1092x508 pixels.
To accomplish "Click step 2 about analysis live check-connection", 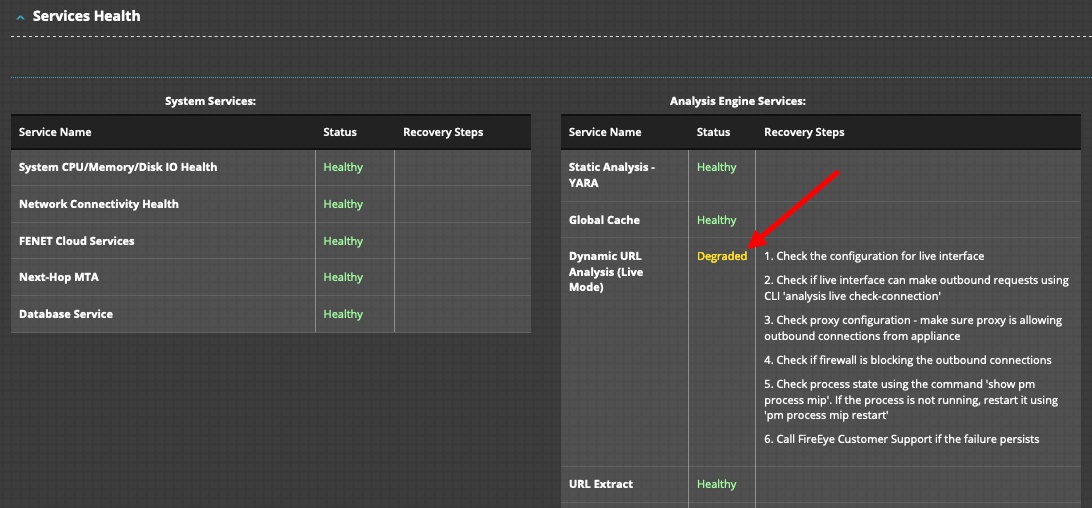I will (916, 288).
